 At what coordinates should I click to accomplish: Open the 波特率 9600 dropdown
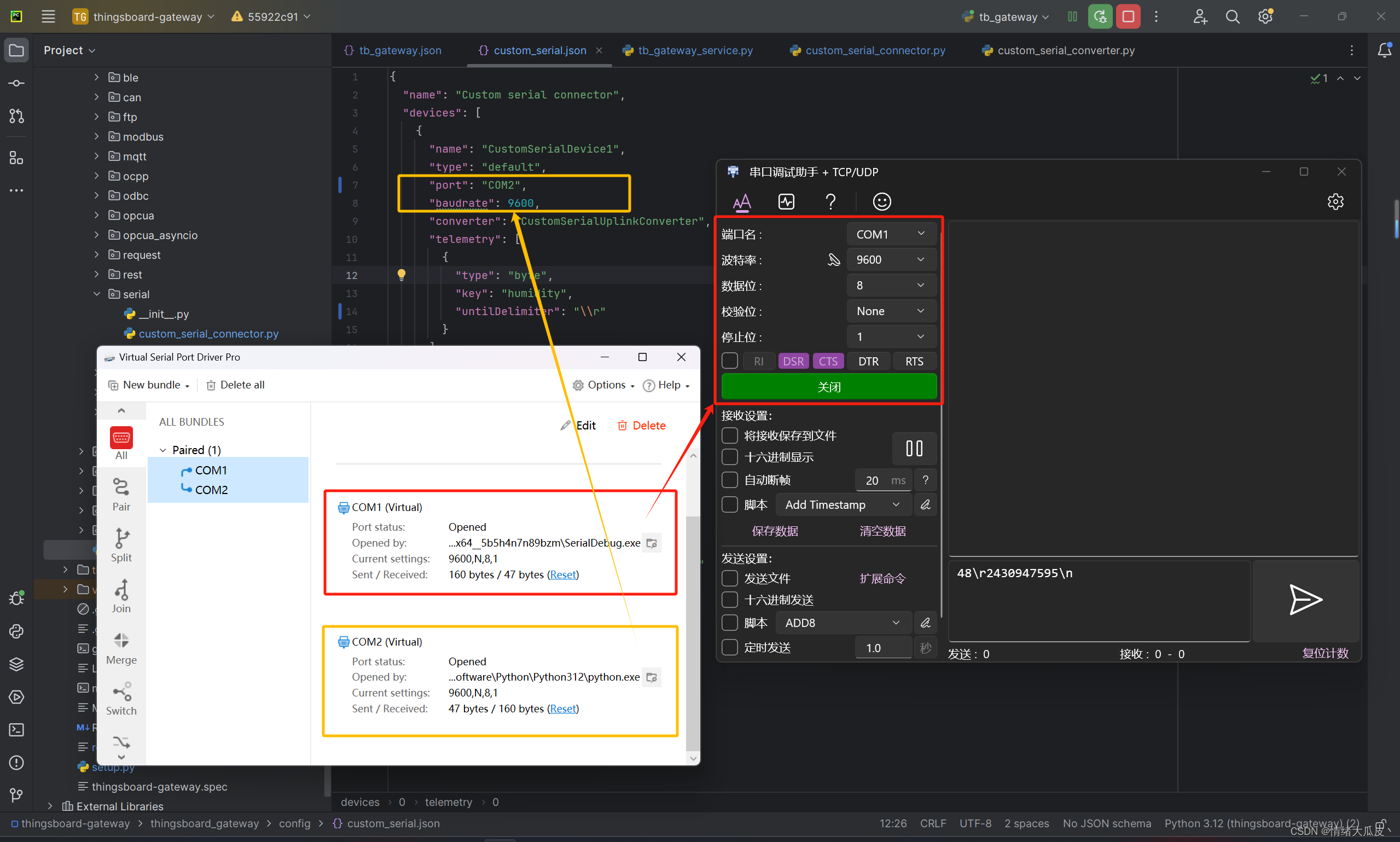[x=890, y=260]
